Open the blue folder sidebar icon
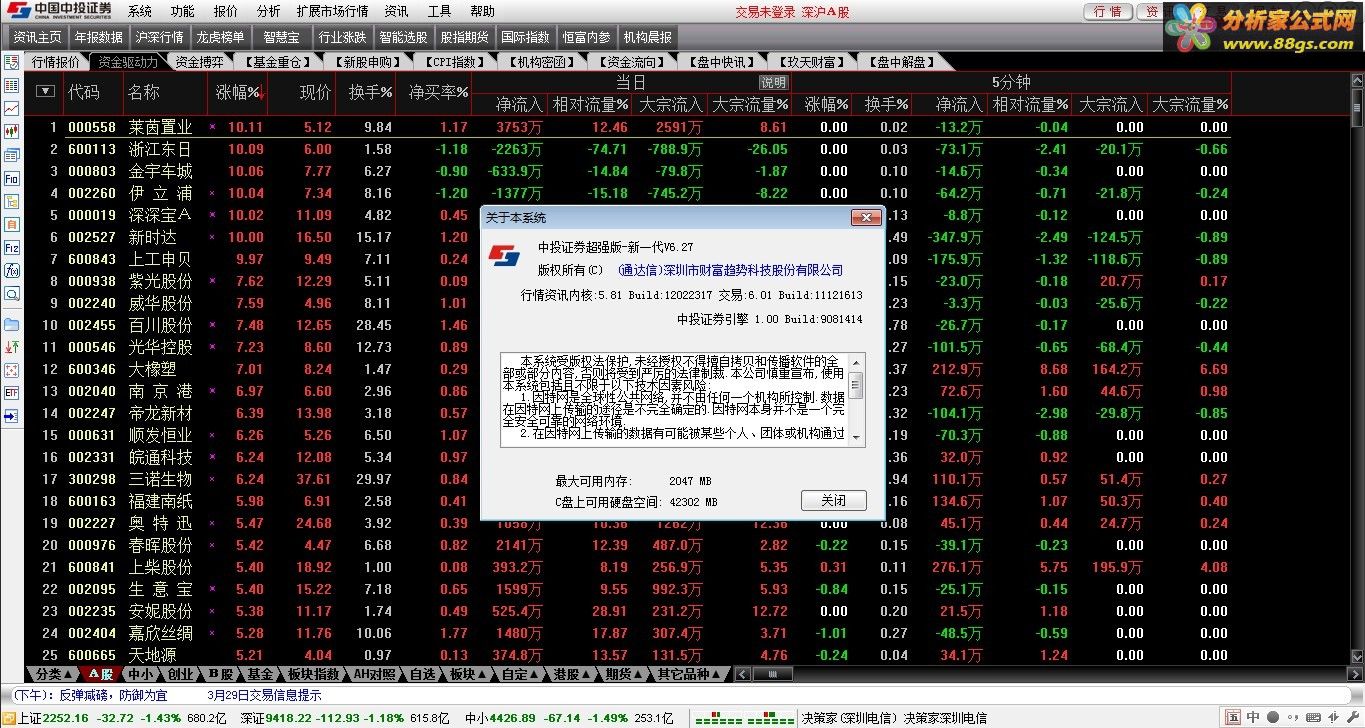 tap(12, 324)
